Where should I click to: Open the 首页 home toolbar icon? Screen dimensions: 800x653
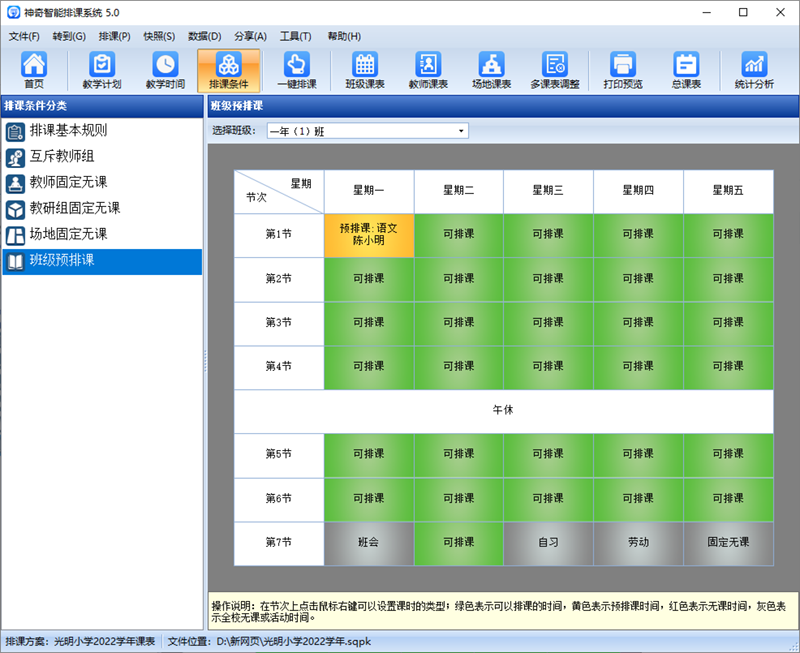[34, 70]
